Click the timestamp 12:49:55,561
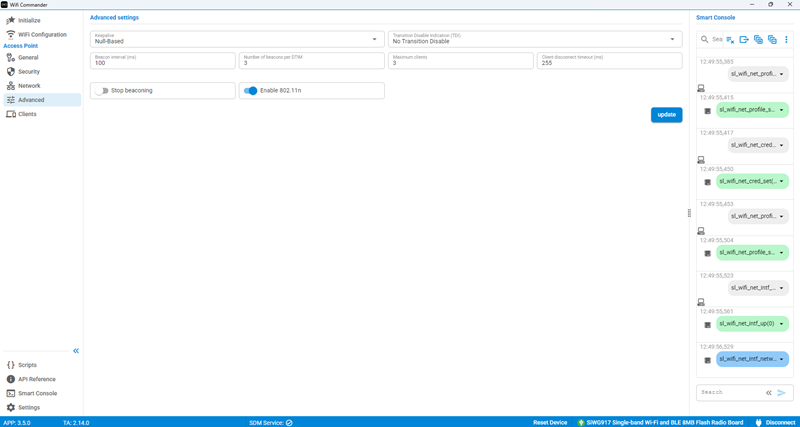The height and width of the screenshot is (427, 800). pos(717,311)
